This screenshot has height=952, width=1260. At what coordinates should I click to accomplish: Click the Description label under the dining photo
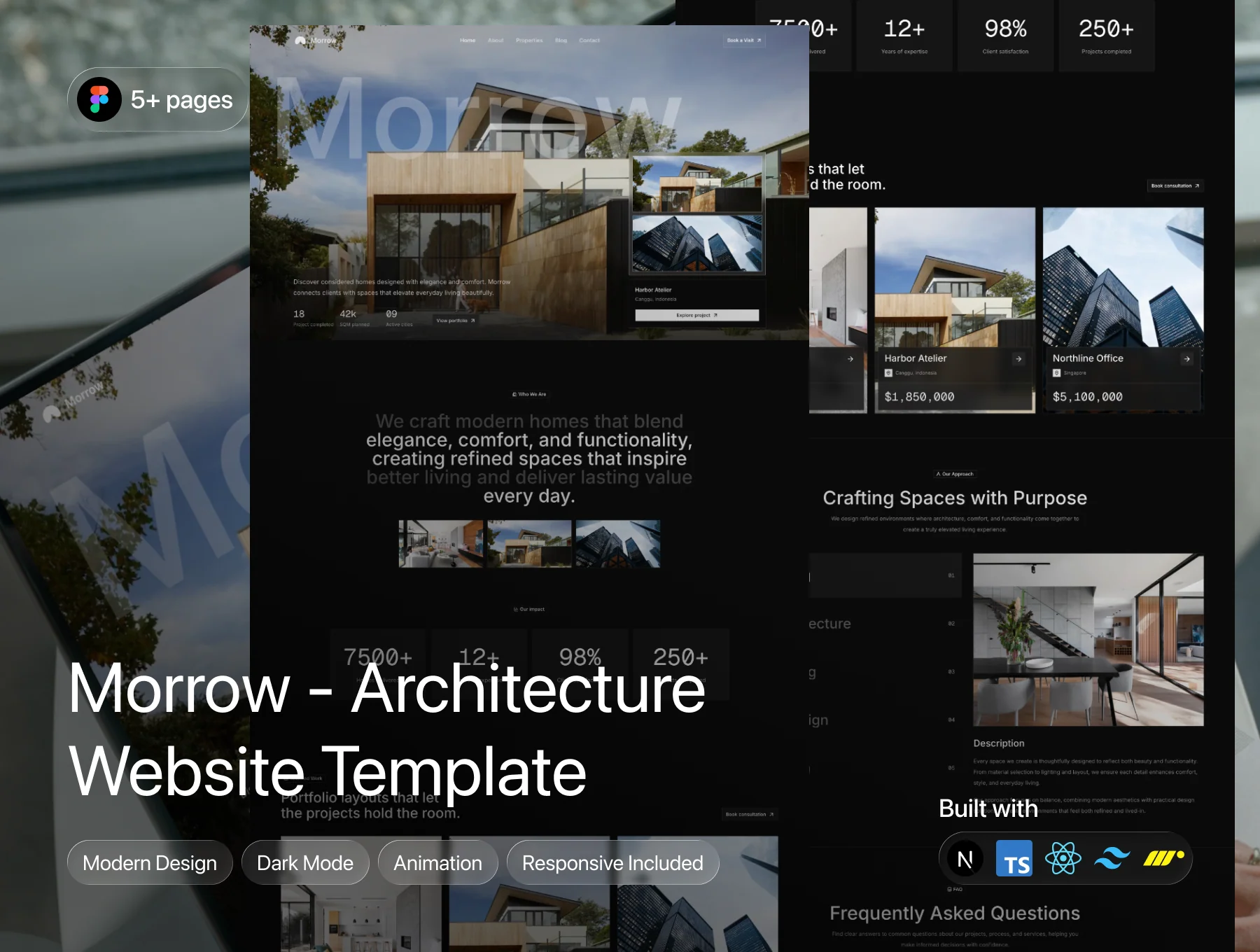[999, 743]
